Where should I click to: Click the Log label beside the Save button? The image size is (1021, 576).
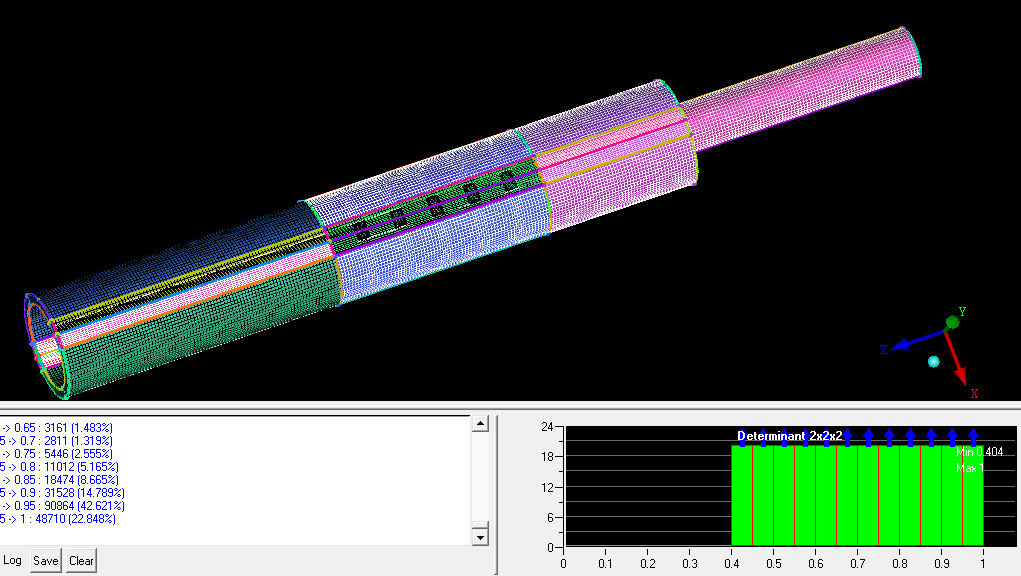12,560
